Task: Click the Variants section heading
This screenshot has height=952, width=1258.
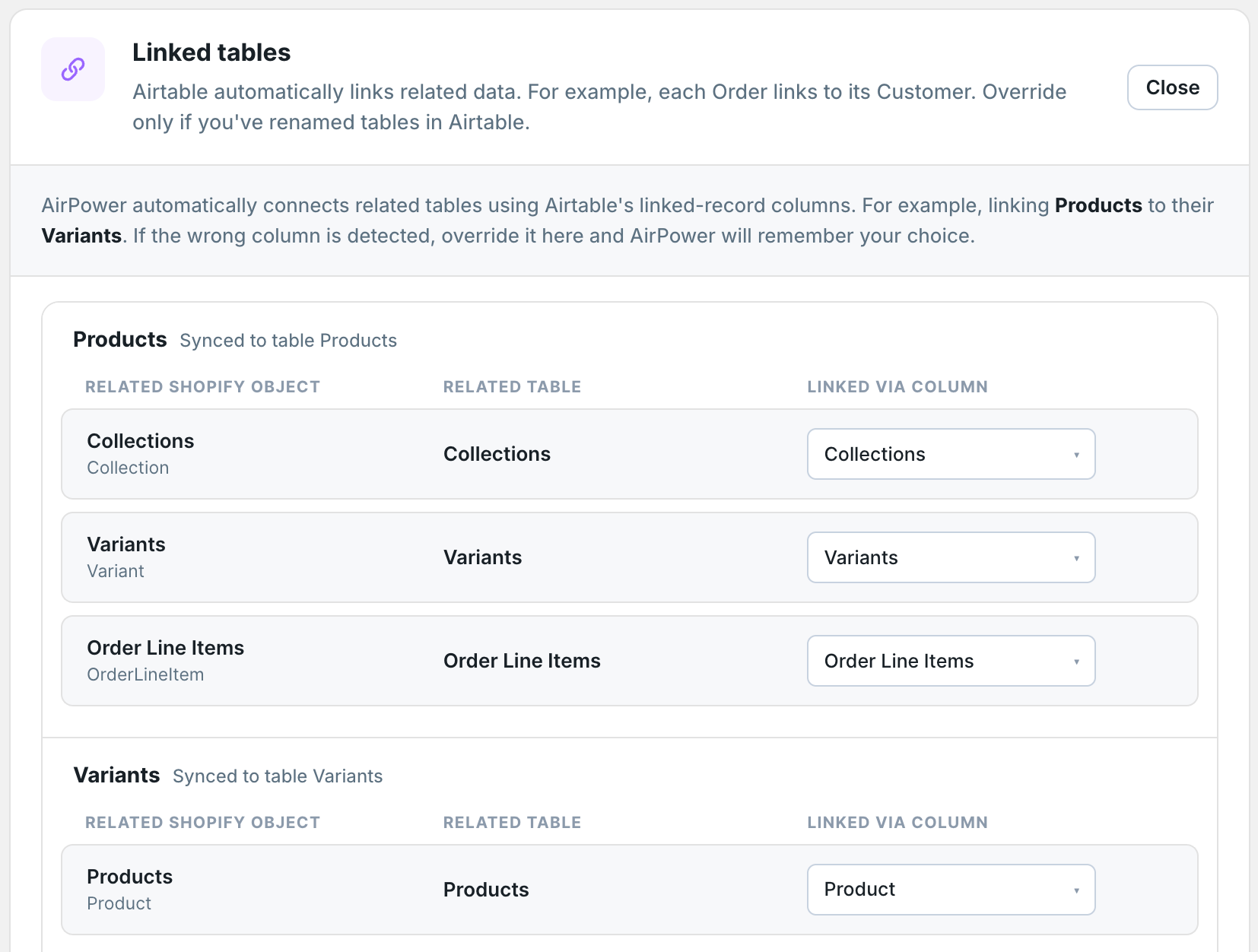Action: (x=116, y=775)
